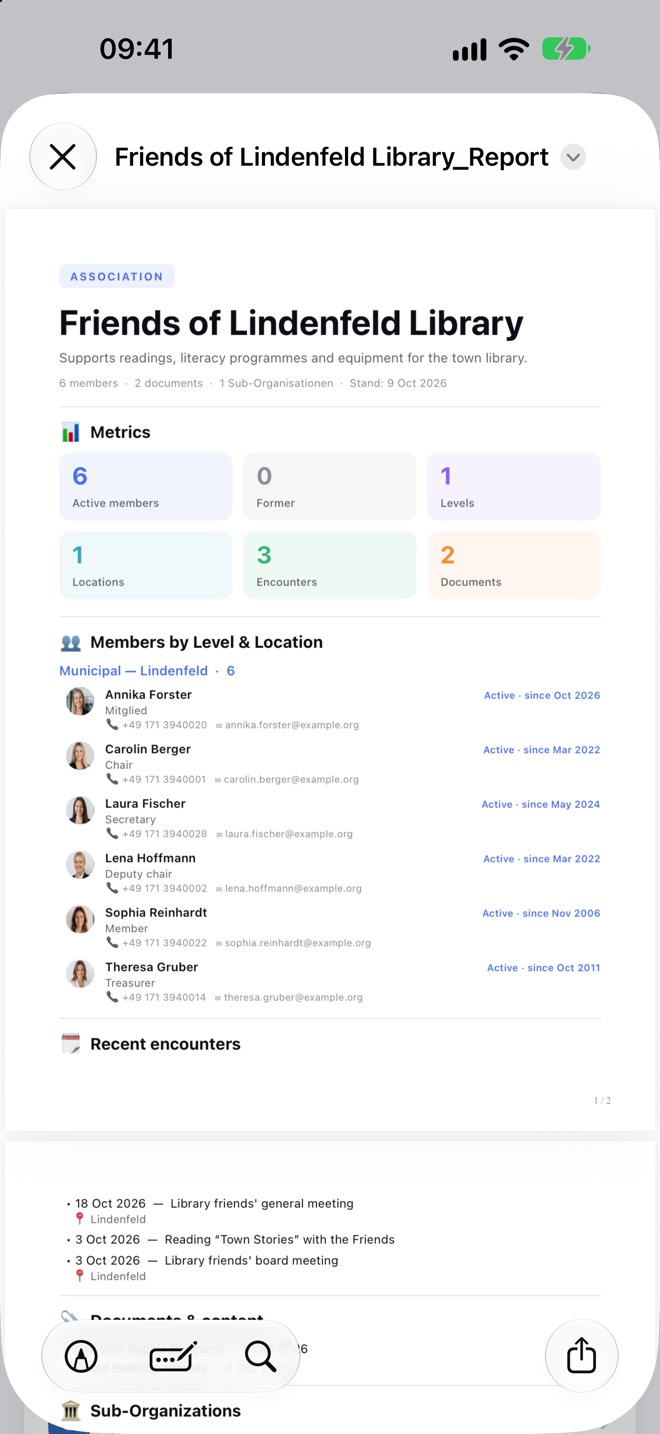This screenshot has width=660, height=1434.
Task: Tap the ASSOCIATION badge
Action: click(117, 276)
